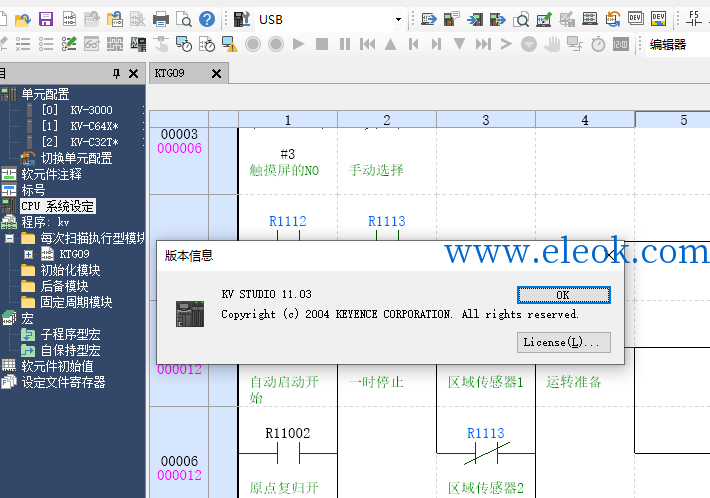Click the unit monitor icon with waveform
This screenshot has height=498, width=710.
138,44
